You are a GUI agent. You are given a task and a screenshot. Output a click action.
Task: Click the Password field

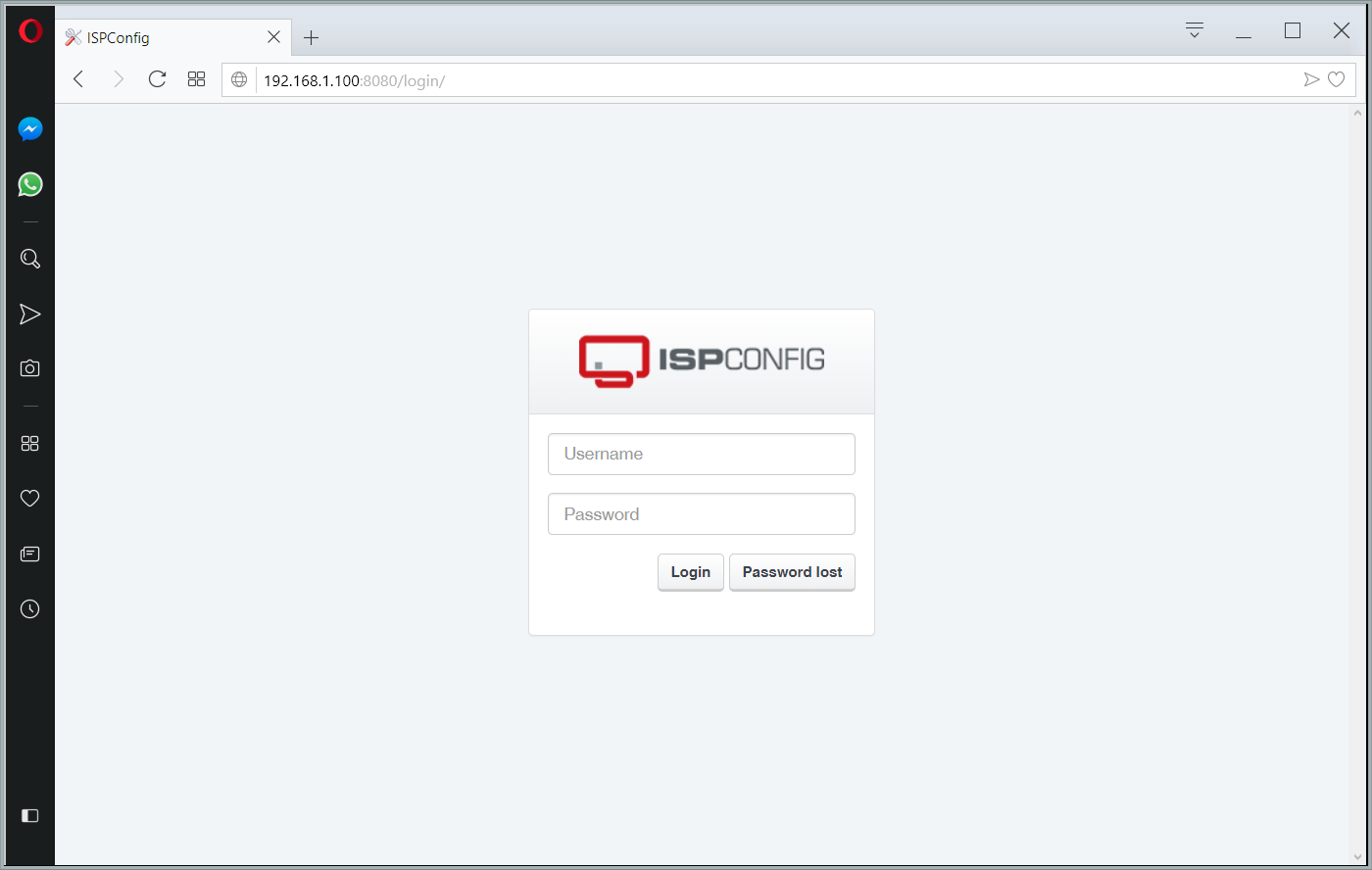coord(702,514)
